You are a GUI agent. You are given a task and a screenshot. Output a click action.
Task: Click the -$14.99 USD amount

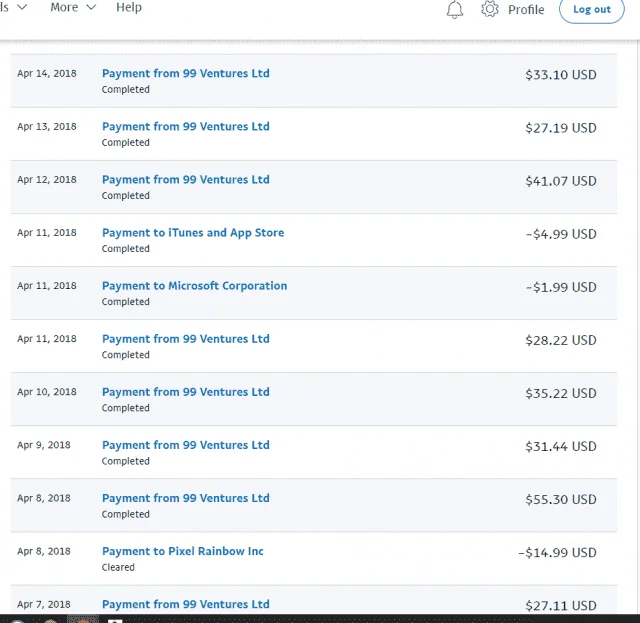tap(557, 552)
